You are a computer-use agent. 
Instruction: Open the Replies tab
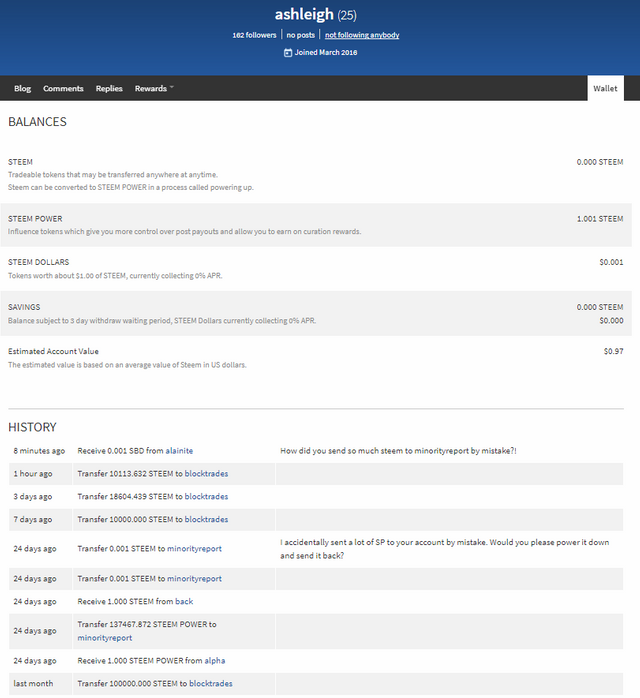click(109, 89)
